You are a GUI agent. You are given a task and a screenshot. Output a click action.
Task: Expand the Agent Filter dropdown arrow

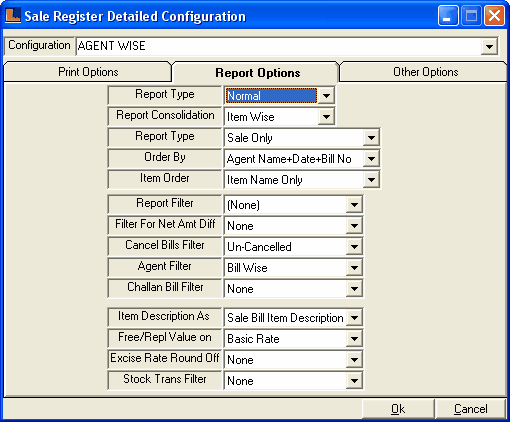click(354, 268)
